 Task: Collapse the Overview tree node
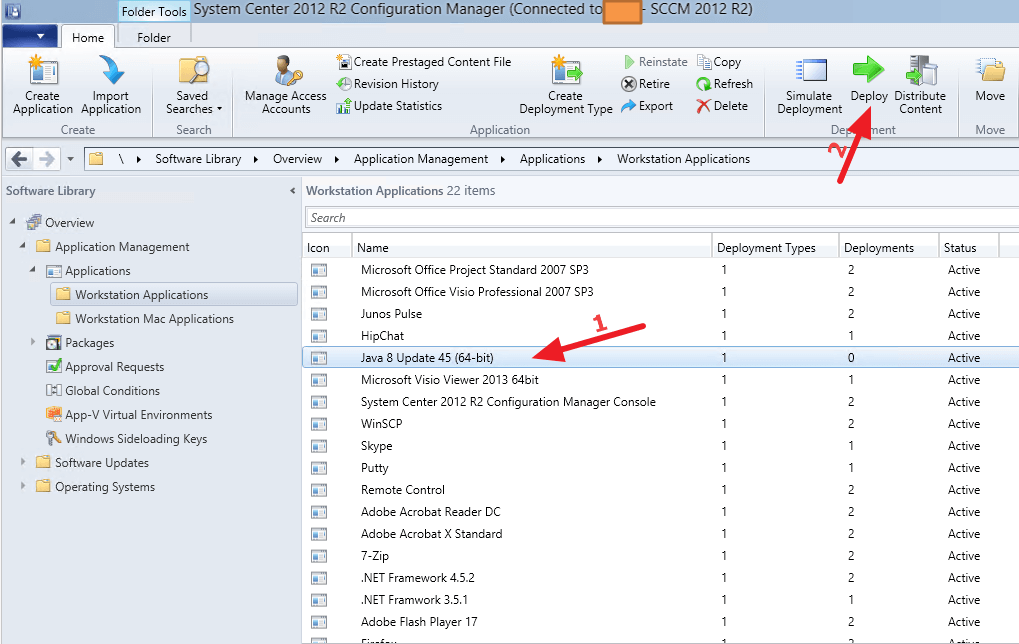pyautogui.click(x=13, y=222)
